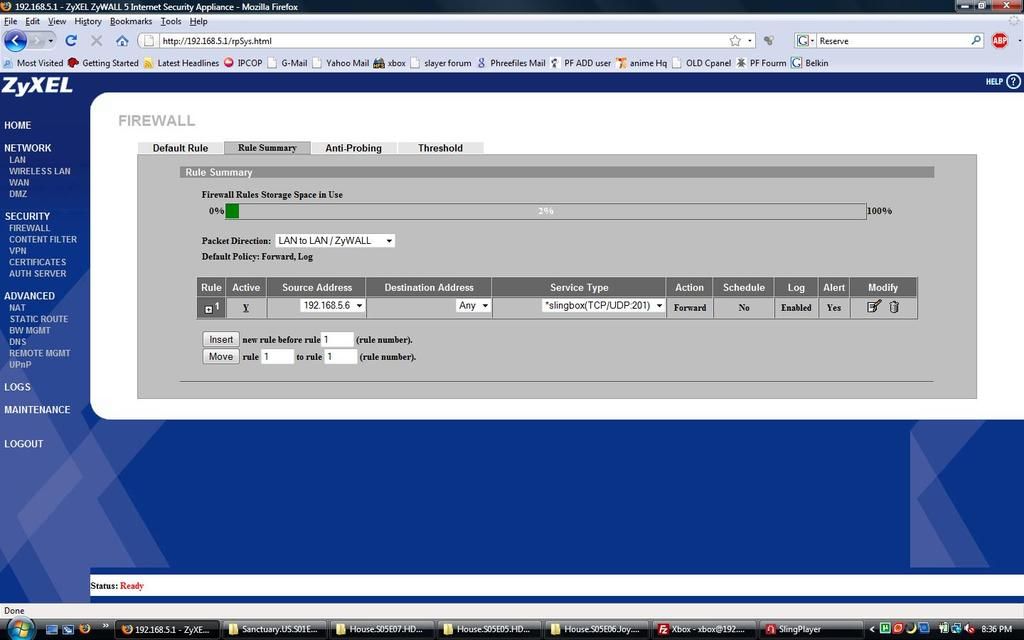
Task: Open back/forward history dropdown arrow
Action: (50, 40)
